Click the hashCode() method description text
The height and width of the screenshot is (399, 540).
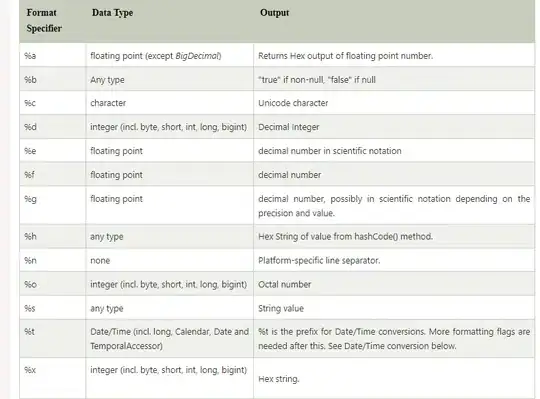345,237
